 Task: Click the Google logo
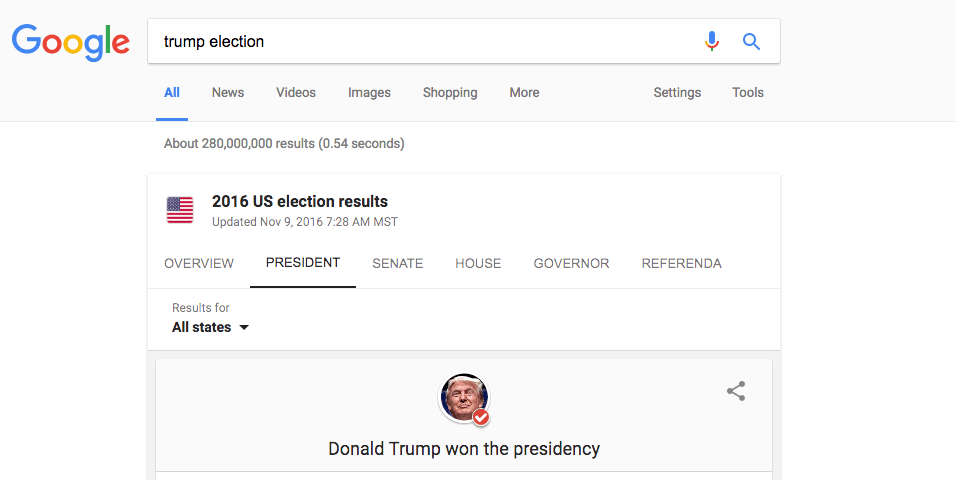pyautogui.click(x=71, y=43)
